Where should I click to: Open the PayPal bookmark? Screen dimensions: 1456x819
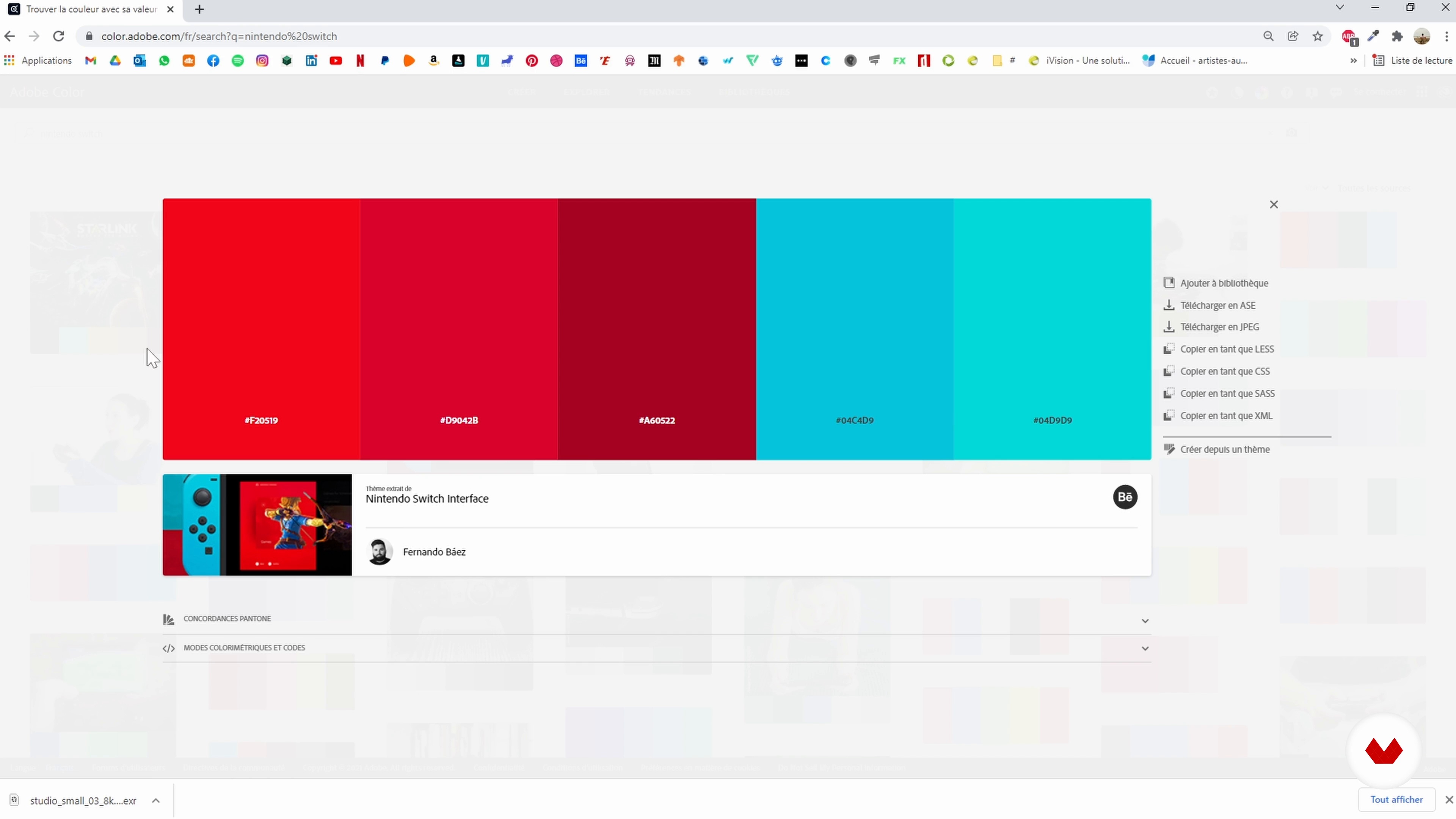coord(385,61)
